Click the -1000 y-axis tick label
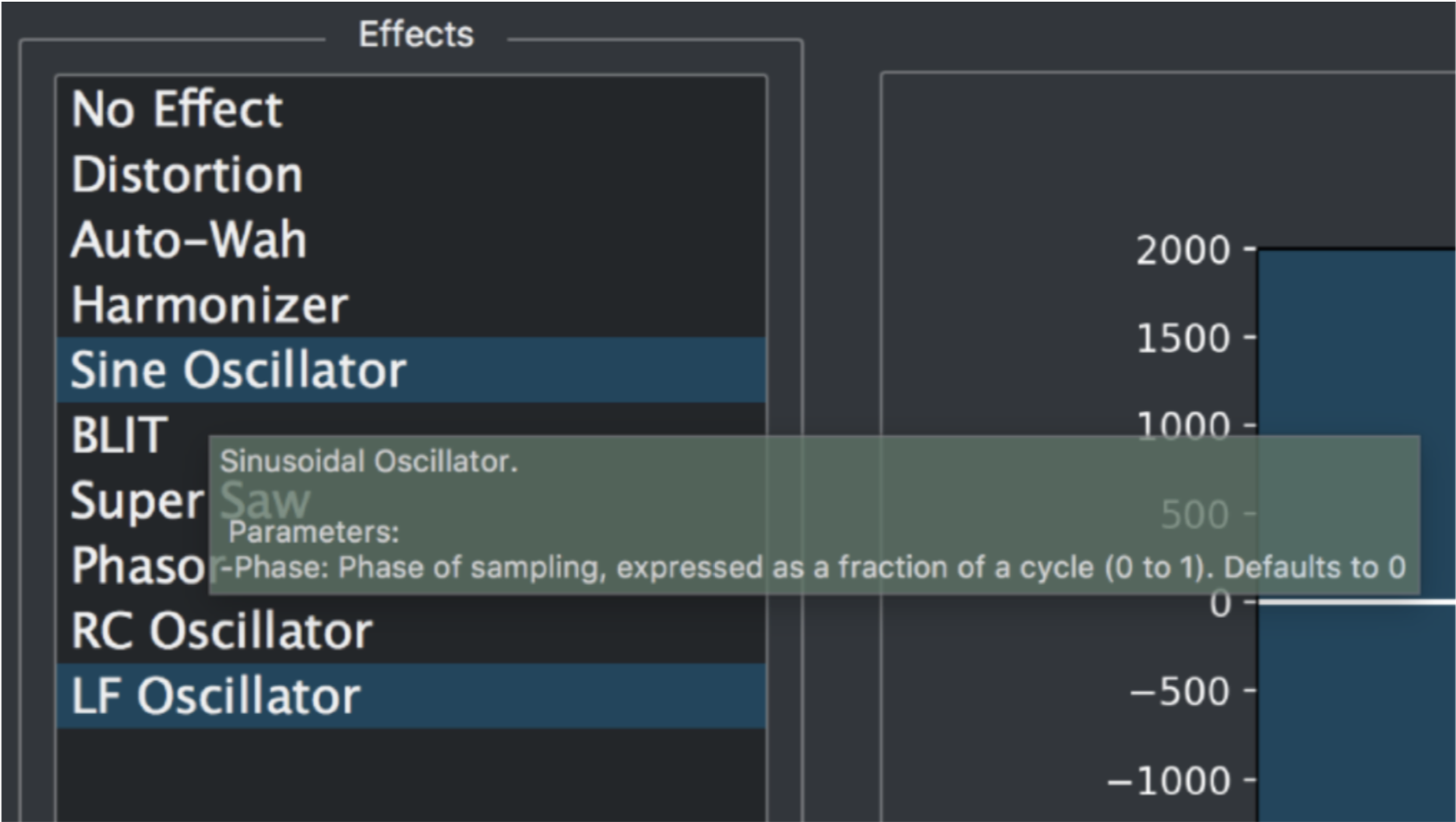Screen dimensions: 1456x822 pos(1169,781)
